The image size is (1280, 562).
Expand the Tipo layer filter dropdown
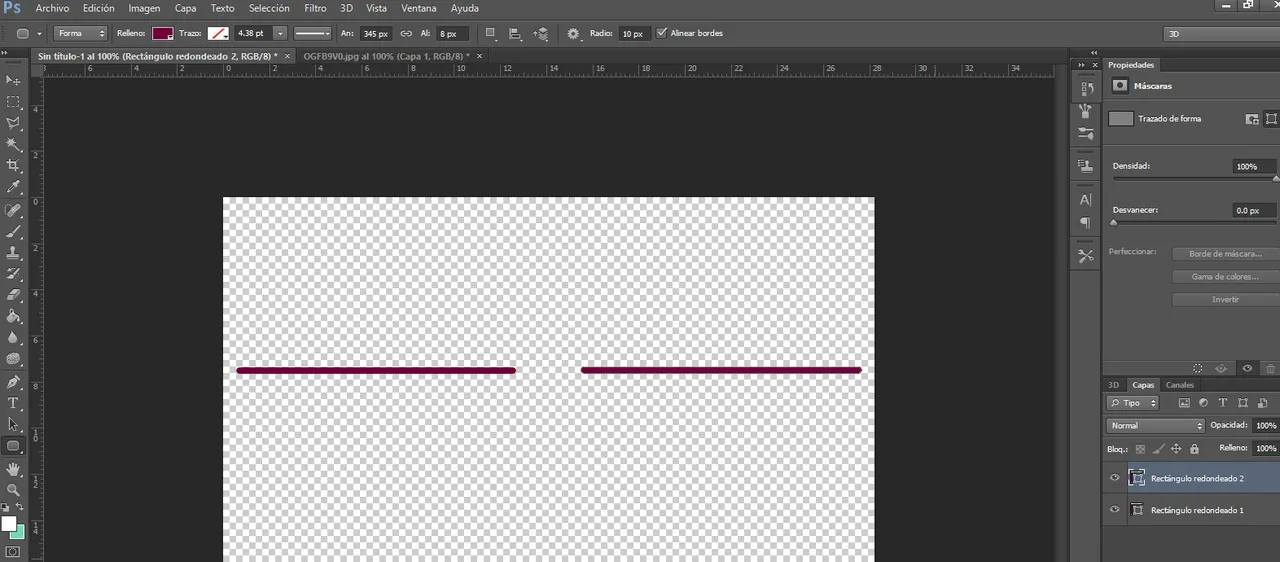tap(1133, 403)
